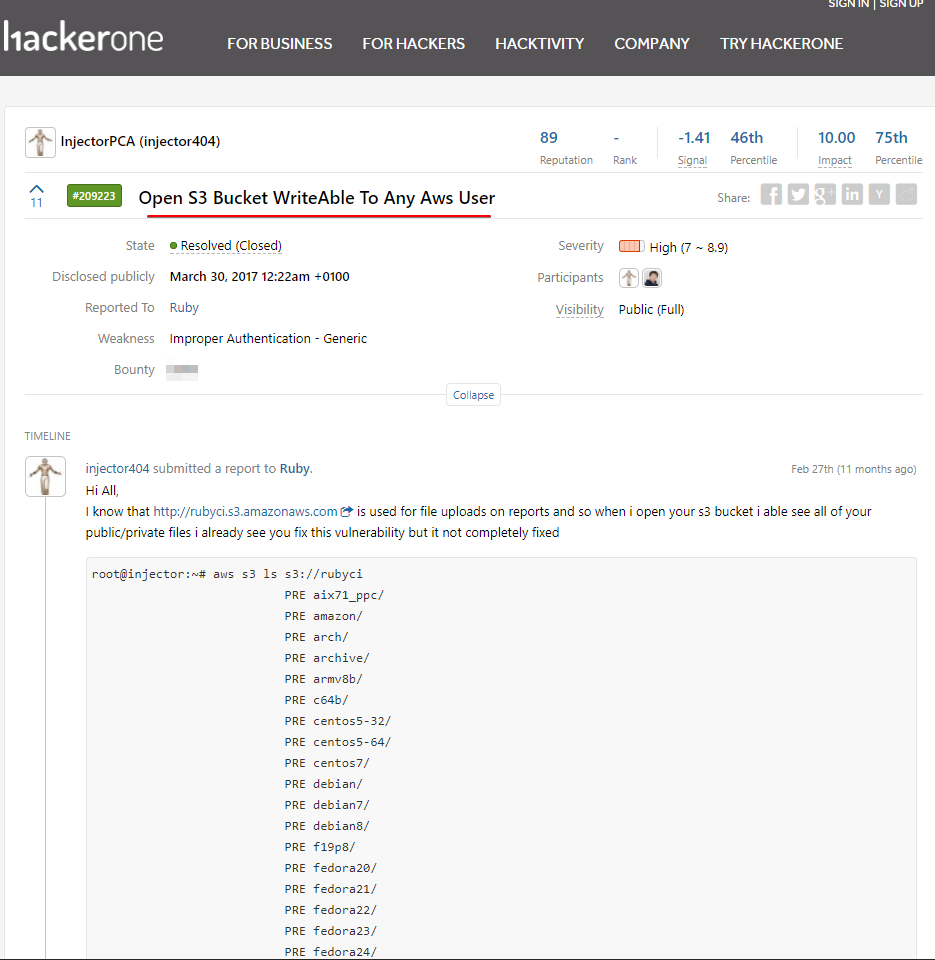
Task: Open second participant avatar with photo
Action: pos(651,278)
